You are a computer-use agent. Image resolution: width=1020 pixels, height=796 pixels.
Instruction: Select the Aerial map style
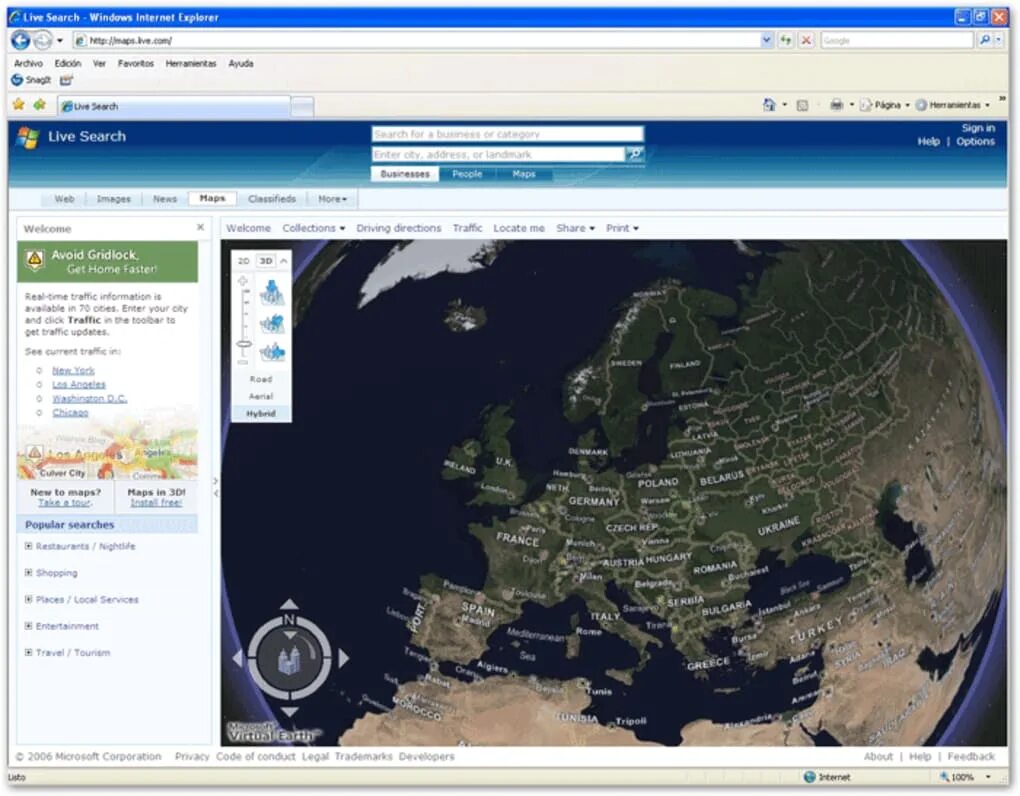(x=261, y=396)
